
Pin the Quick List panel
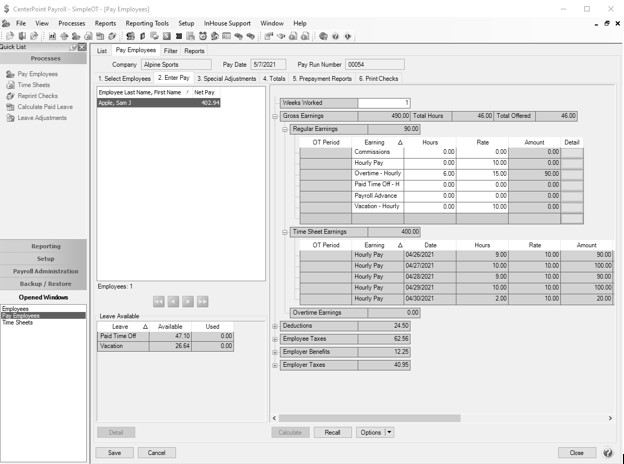[74, 47]
